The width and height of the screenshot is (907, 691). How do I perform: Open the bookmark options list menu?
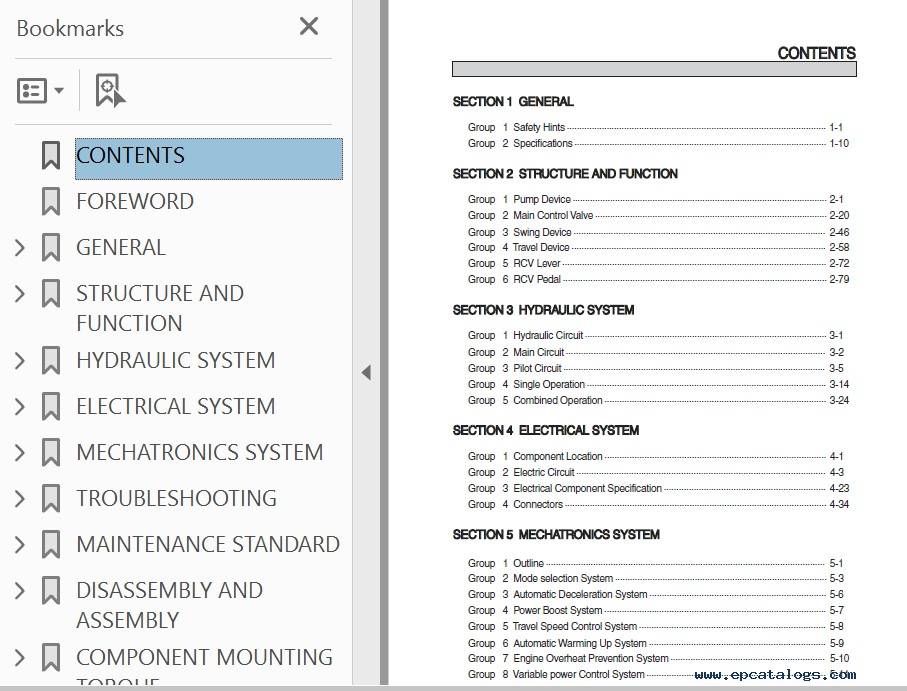point(40,91)
